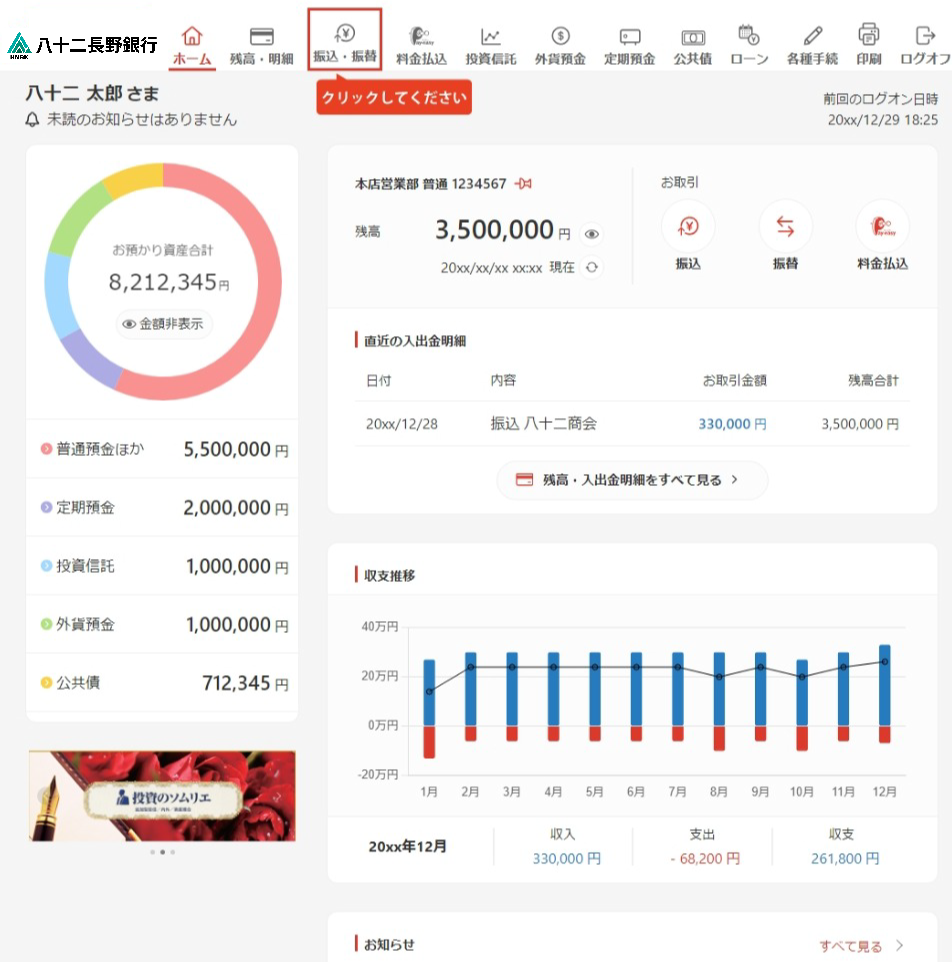Expand 定期預金 asset category row
Image resolution: width=952 pixels, height=962 pixels.
(x=162, y=507)
